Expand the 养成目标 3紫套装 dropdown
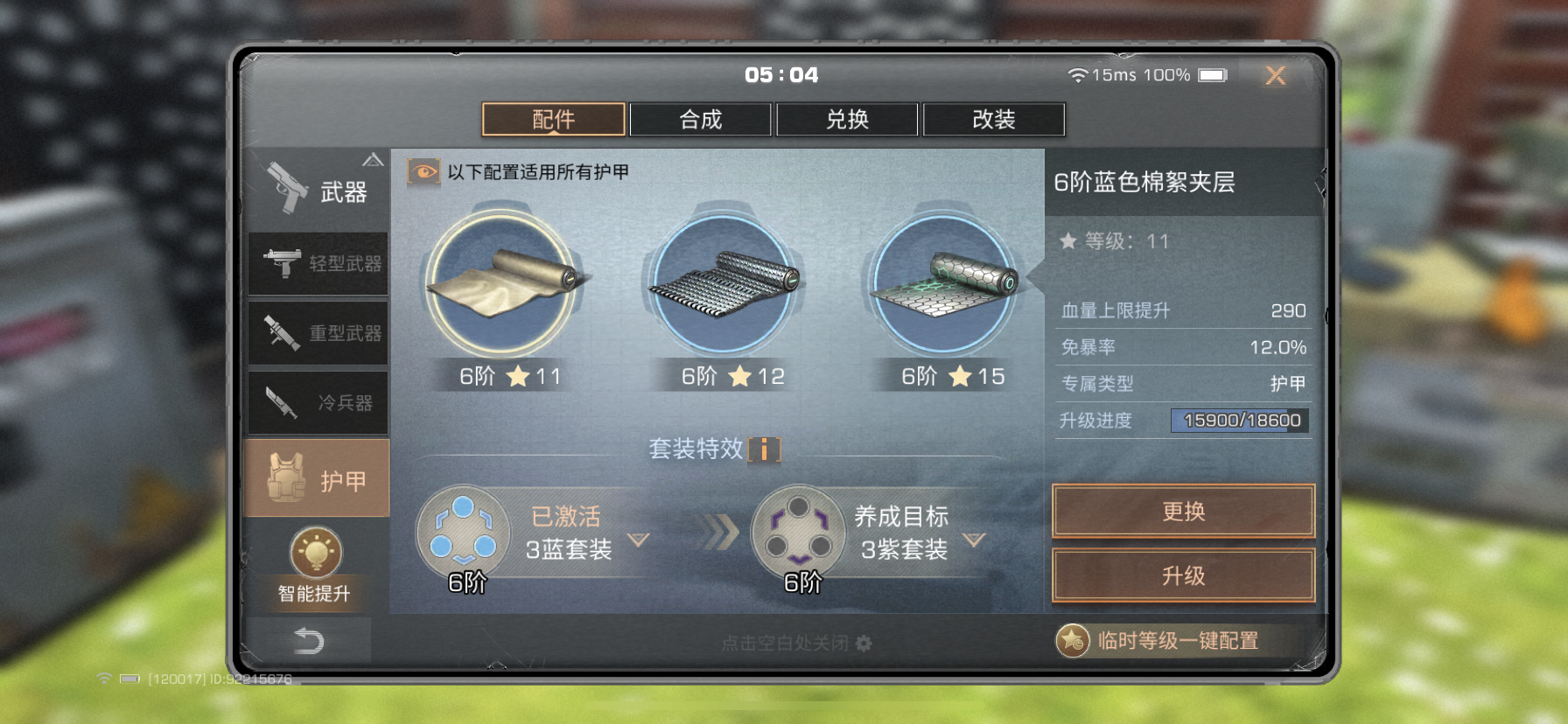Image resolution: width=1568 pixels, height=724 pixels. (x=974, y=540)
